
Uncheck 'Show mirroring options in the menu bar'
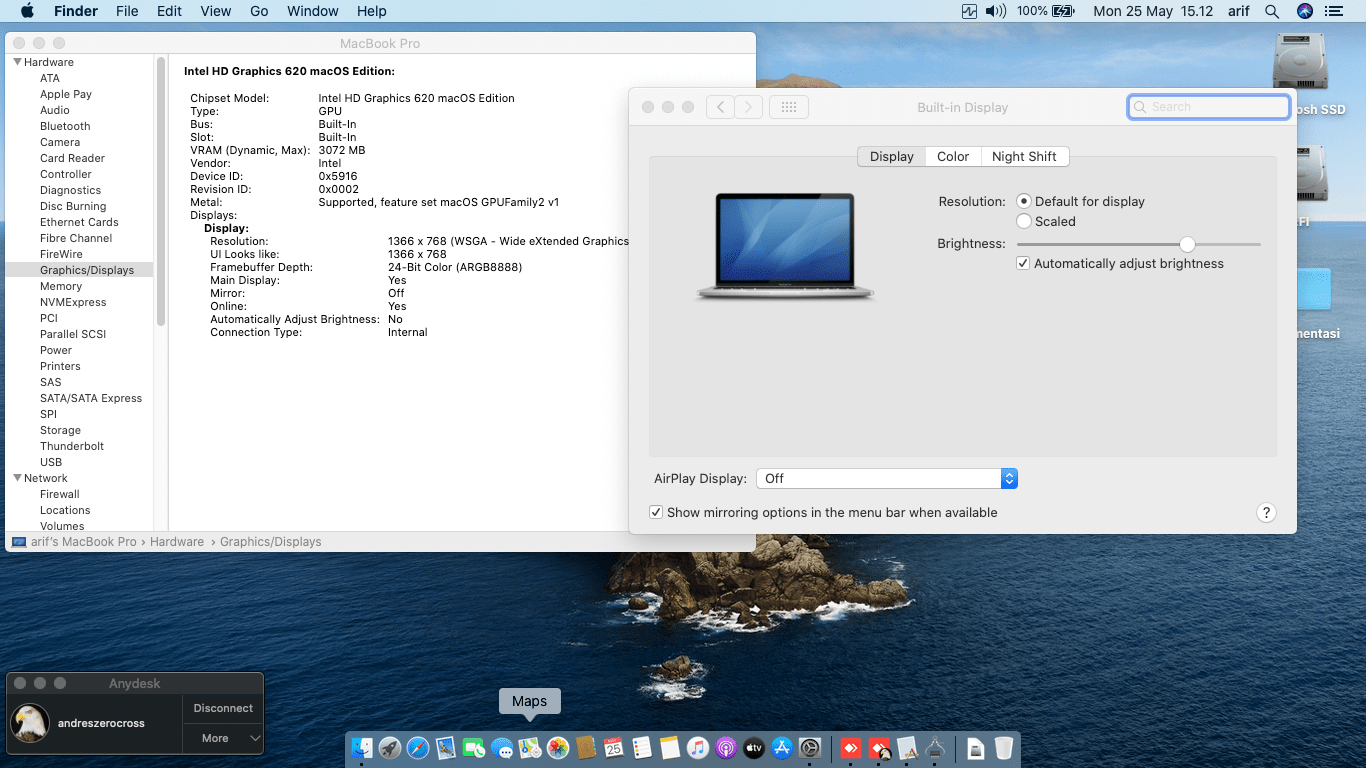point(656,512)
